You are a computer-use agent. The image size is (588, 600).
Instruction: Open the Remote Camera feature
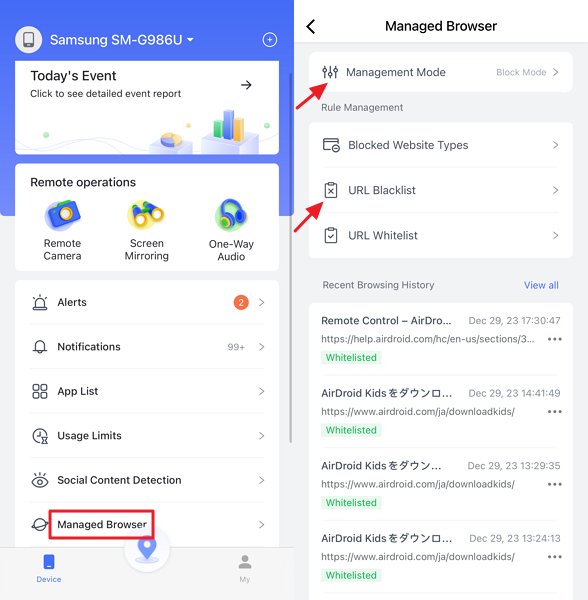click(x=62, y=230)
